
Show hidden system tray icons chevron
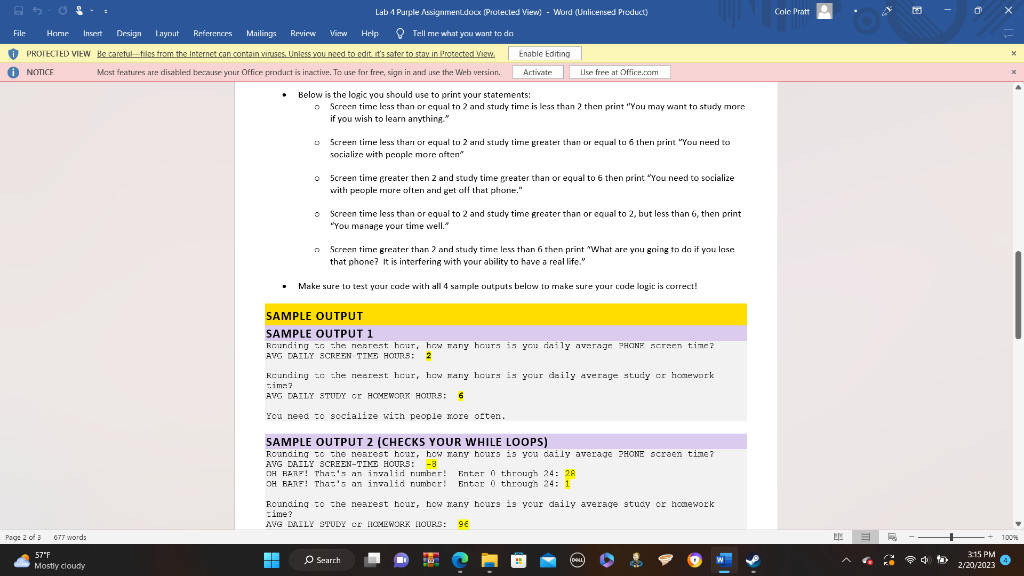(846, 560)
